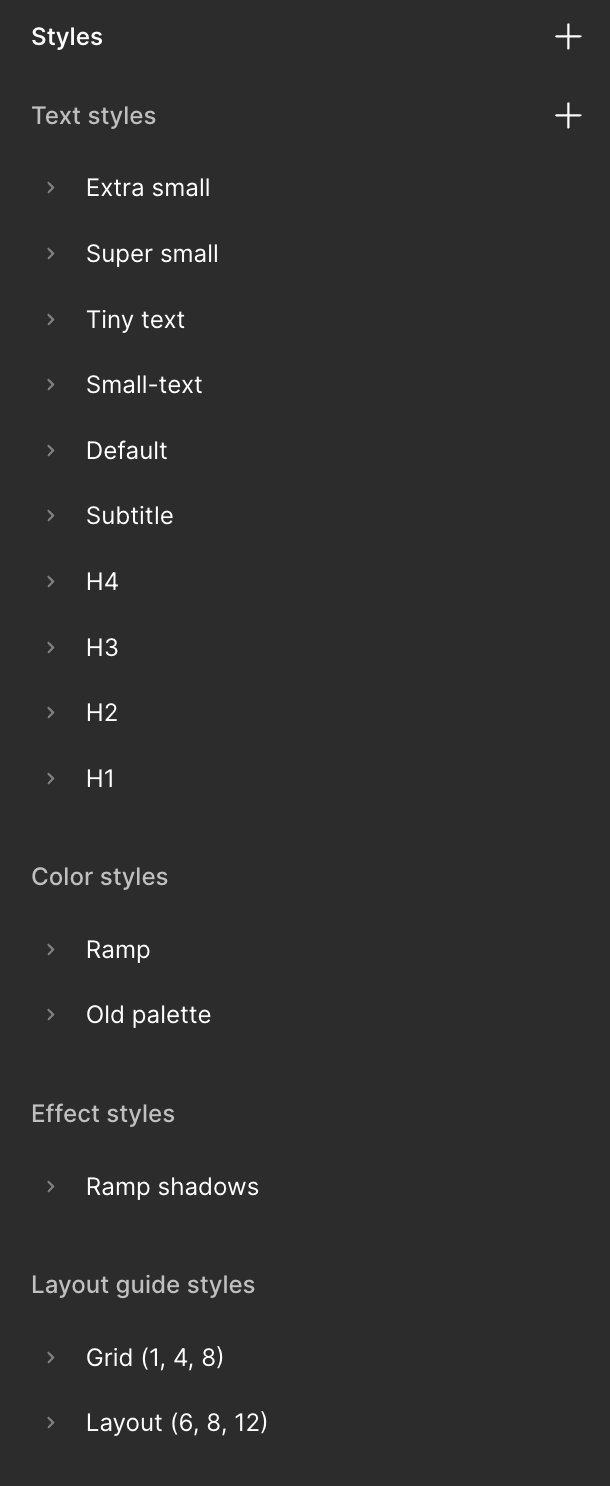Click the plus icon beside Styles header
The image size is (610, 1486).
pyautogui.click(x=568, y=37)
